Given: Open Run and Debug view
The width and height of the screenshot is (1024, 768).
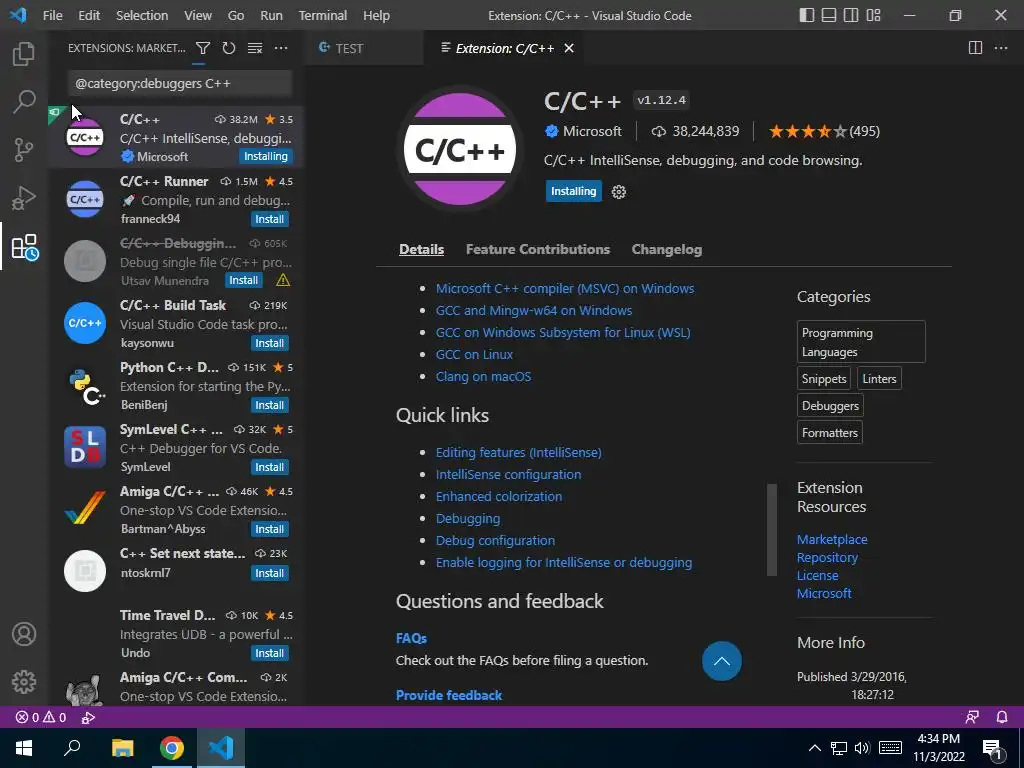Looking at the screenshot, I should 24,198.
